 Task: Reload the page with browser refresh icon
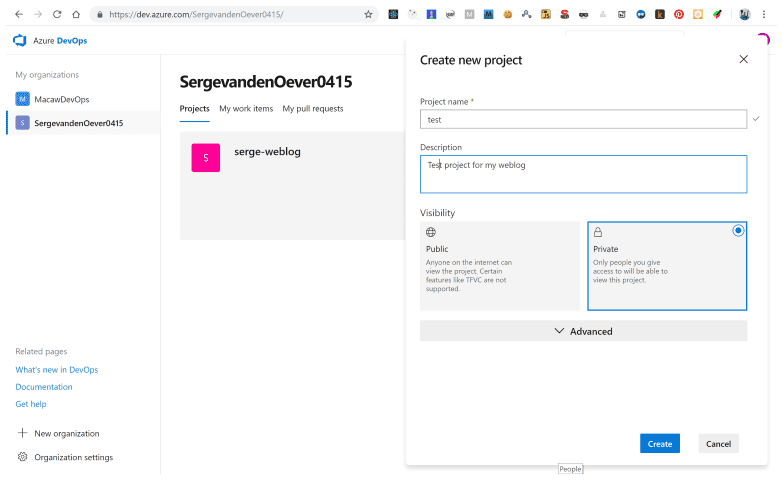pos(56,15)
